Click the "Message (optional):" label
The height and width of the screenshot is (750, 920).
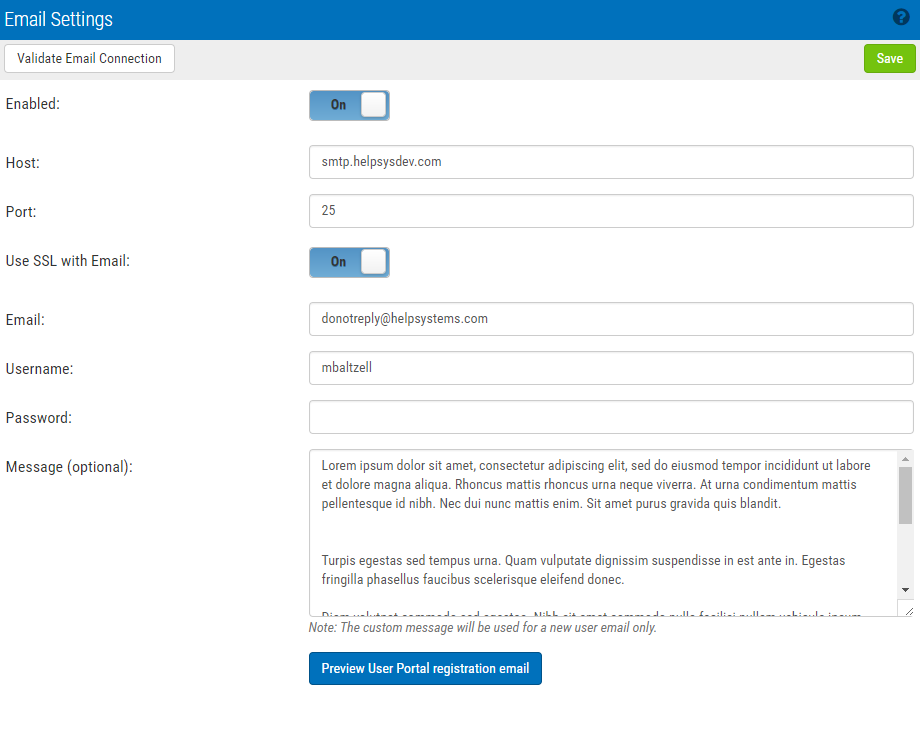[x=69, y=467]
